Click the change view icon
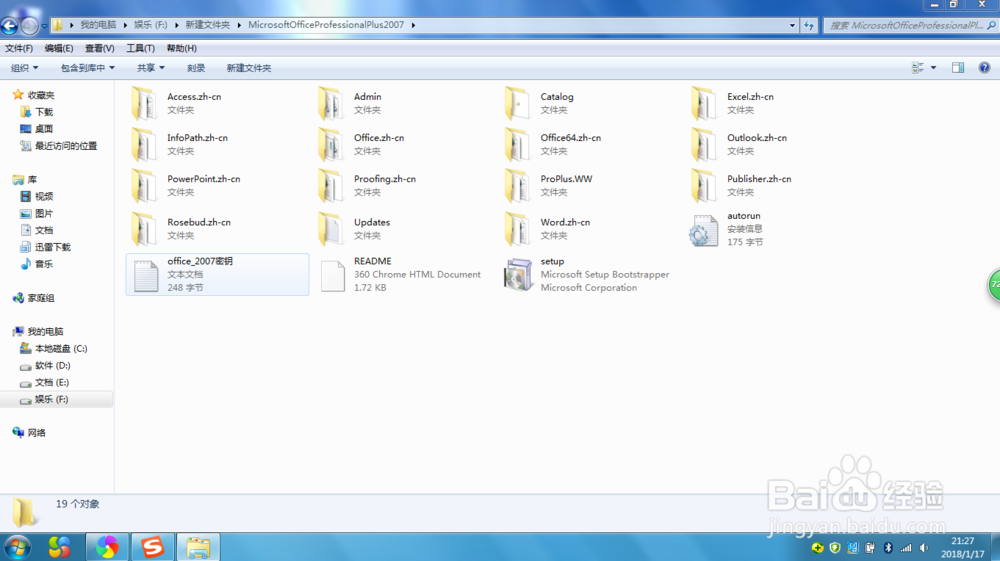The width and height of the screenshot is (1000, 561). point(918,68)
